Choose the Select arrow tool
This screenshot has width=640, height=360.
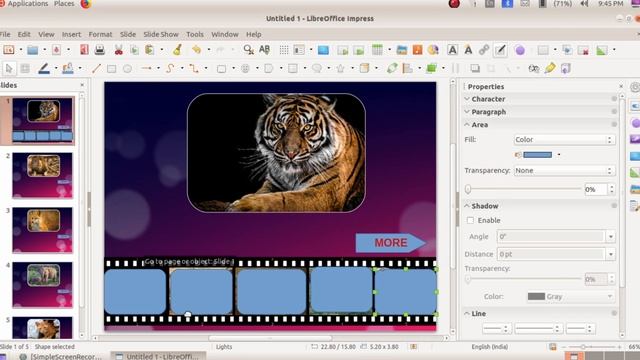tap(9, 69)
